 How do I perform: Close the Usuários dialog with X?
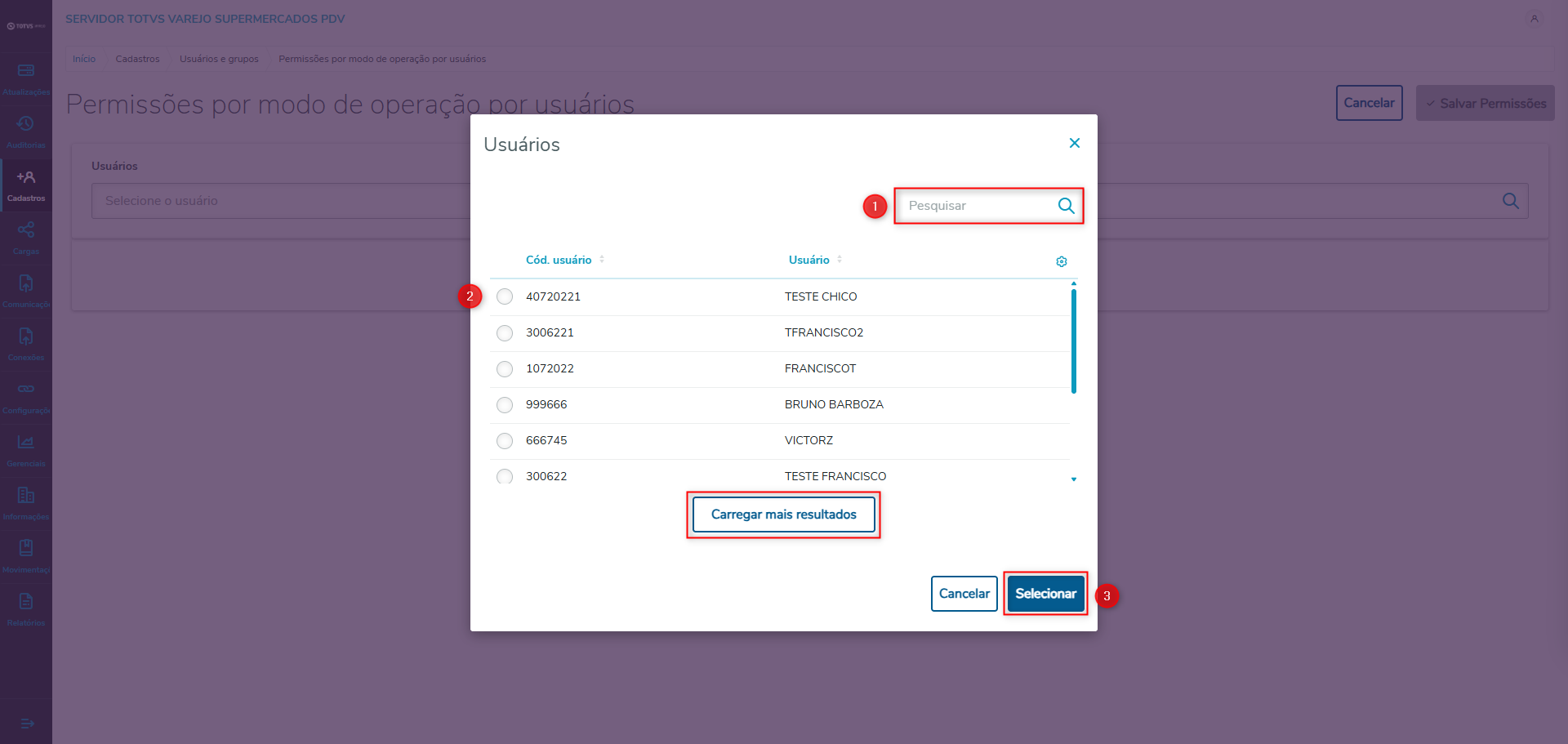coord(1075,143)
